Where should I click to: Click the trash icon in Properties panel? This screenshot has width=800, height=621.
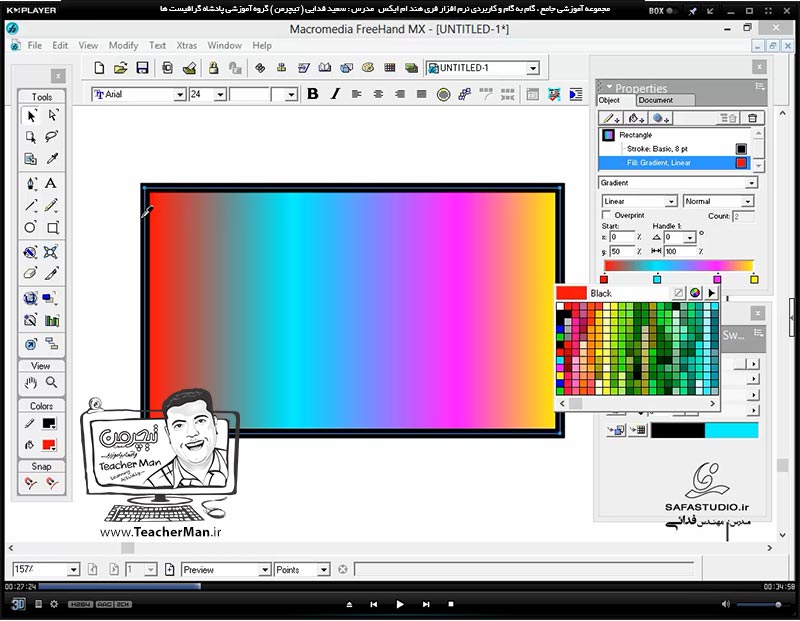(753, 118)
